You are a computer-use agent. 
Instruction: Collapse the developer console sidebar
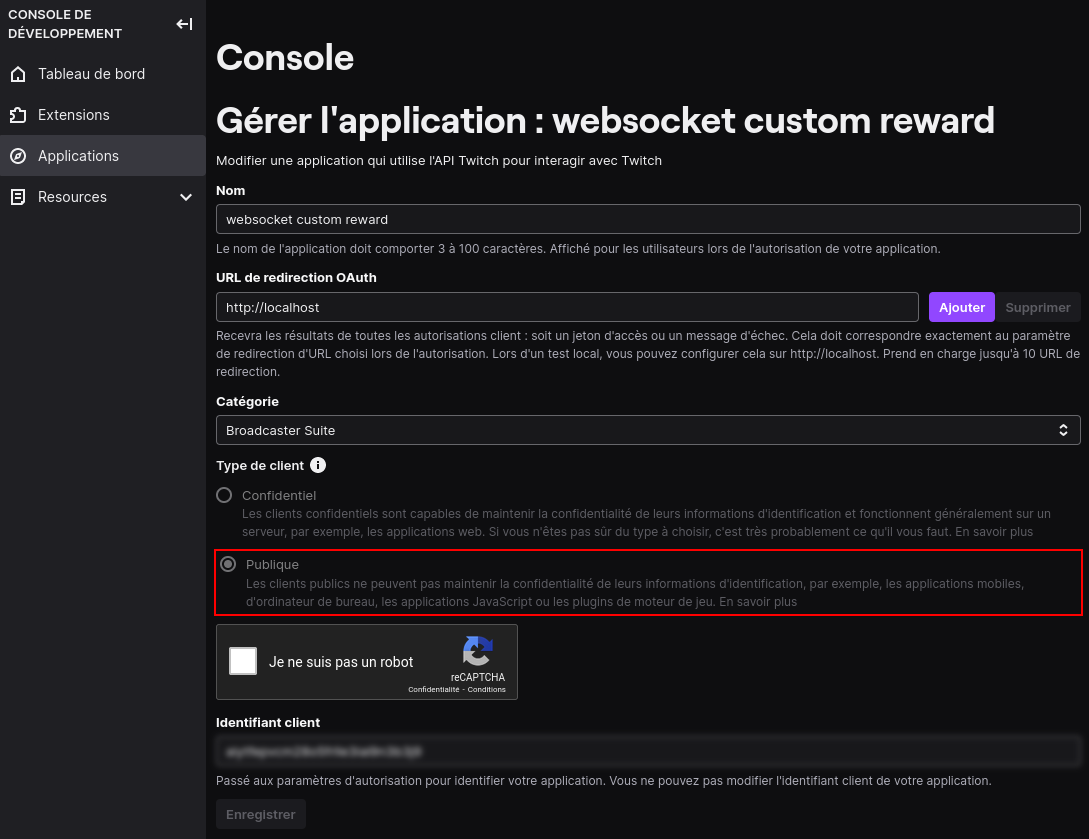(184, 24)
